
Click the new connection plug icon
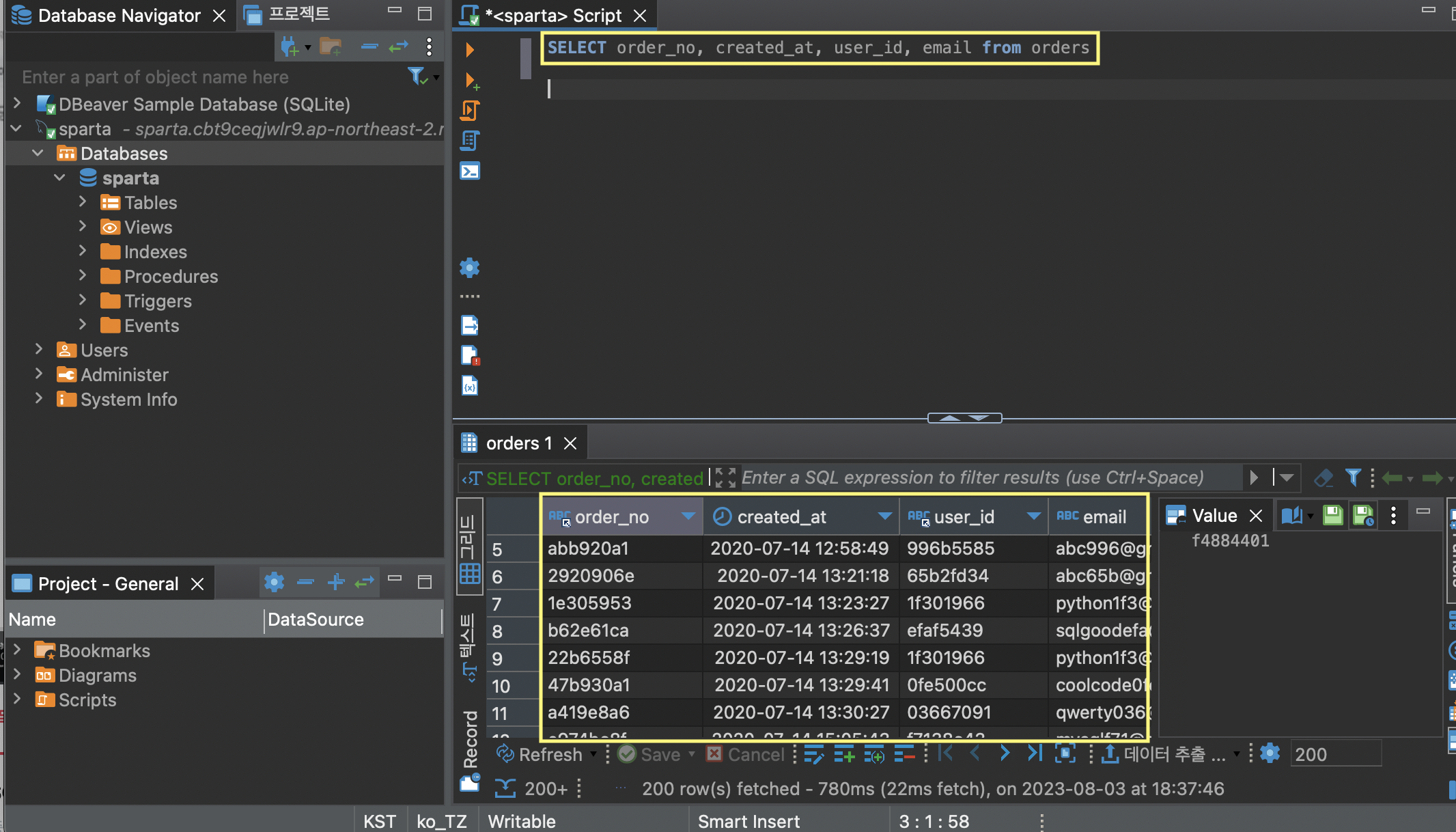click(290, 46)
